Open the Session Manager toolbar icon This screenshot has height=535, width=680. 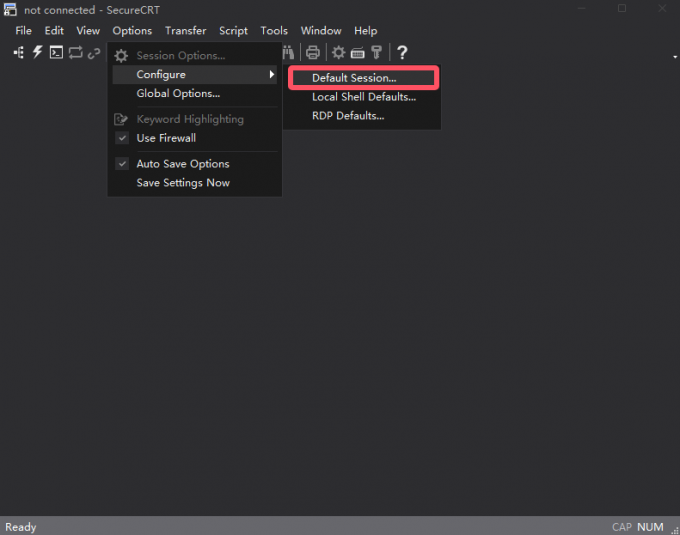coord(19,53)
